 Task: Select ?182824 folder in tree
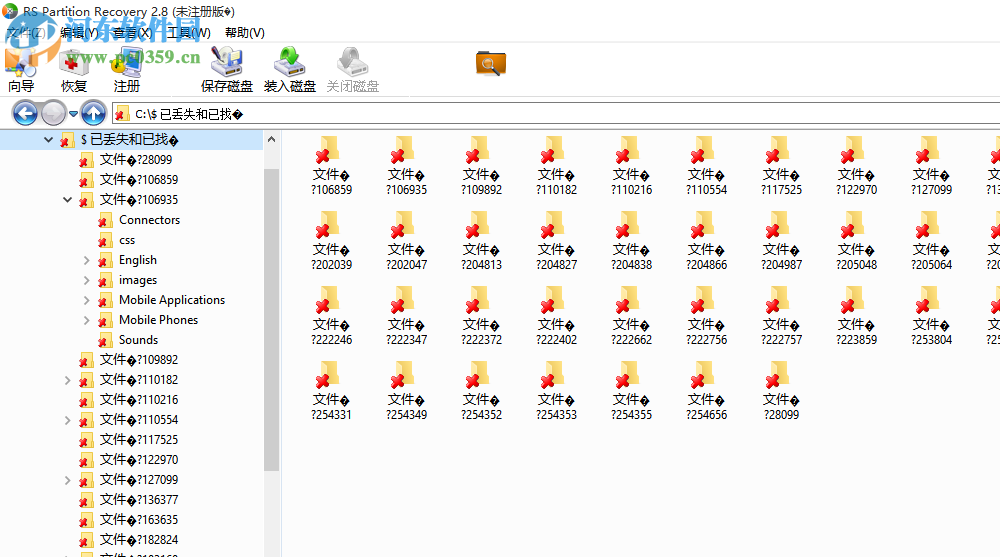tap(139, 540)
